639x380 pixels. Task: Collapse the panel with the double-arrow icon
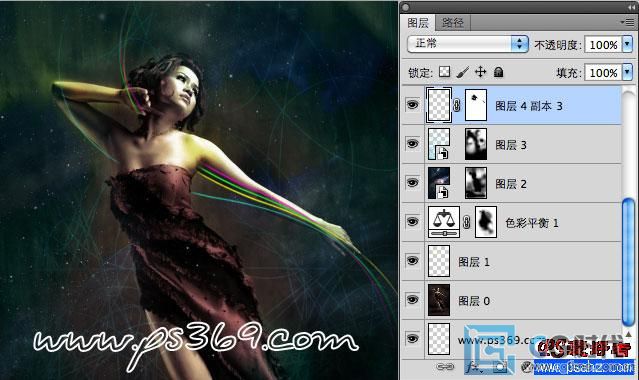pyautogui.click(x=631, y=7)
